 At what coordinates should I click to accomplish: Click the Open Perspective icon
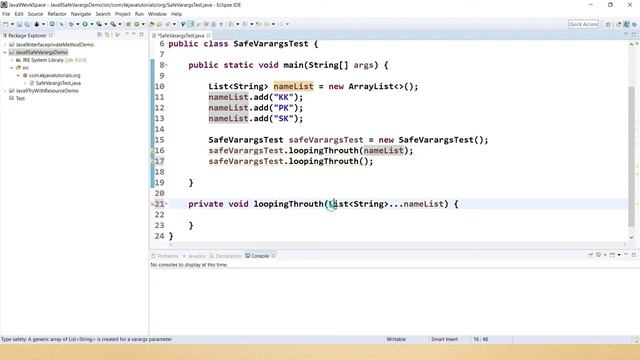[x=608, y=24]
